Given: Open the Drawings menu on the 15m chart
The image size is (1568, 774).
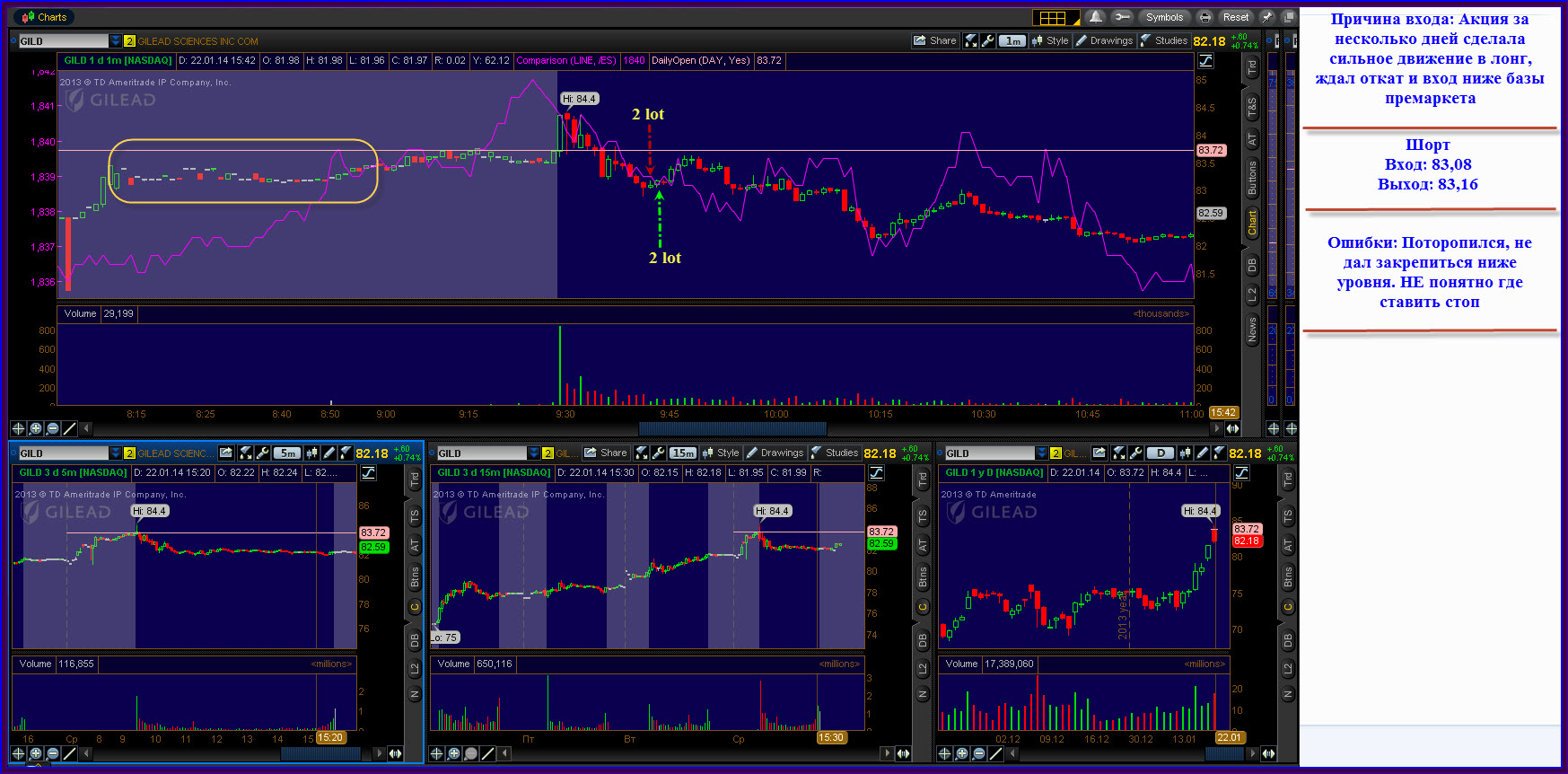Looking at the screenshot, I should click(x=775, y=453).
